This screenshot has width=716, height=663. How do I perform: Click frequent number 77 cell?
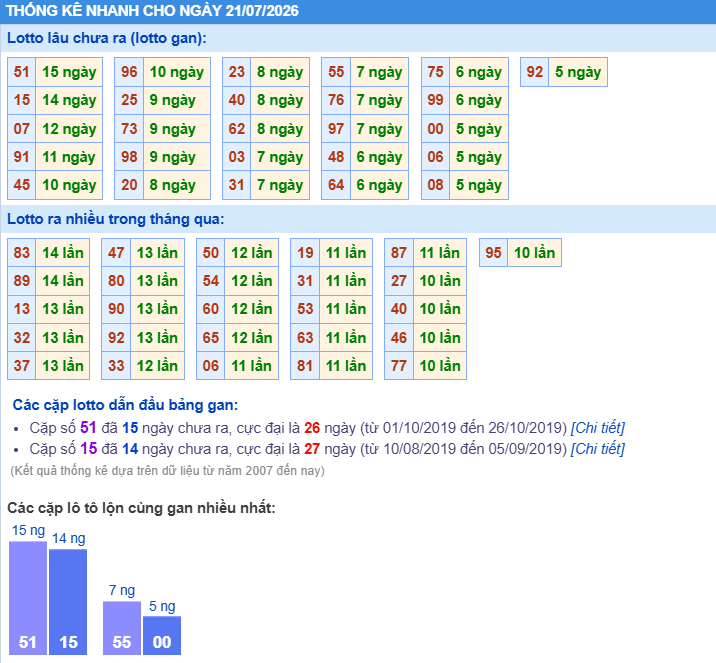399,365
